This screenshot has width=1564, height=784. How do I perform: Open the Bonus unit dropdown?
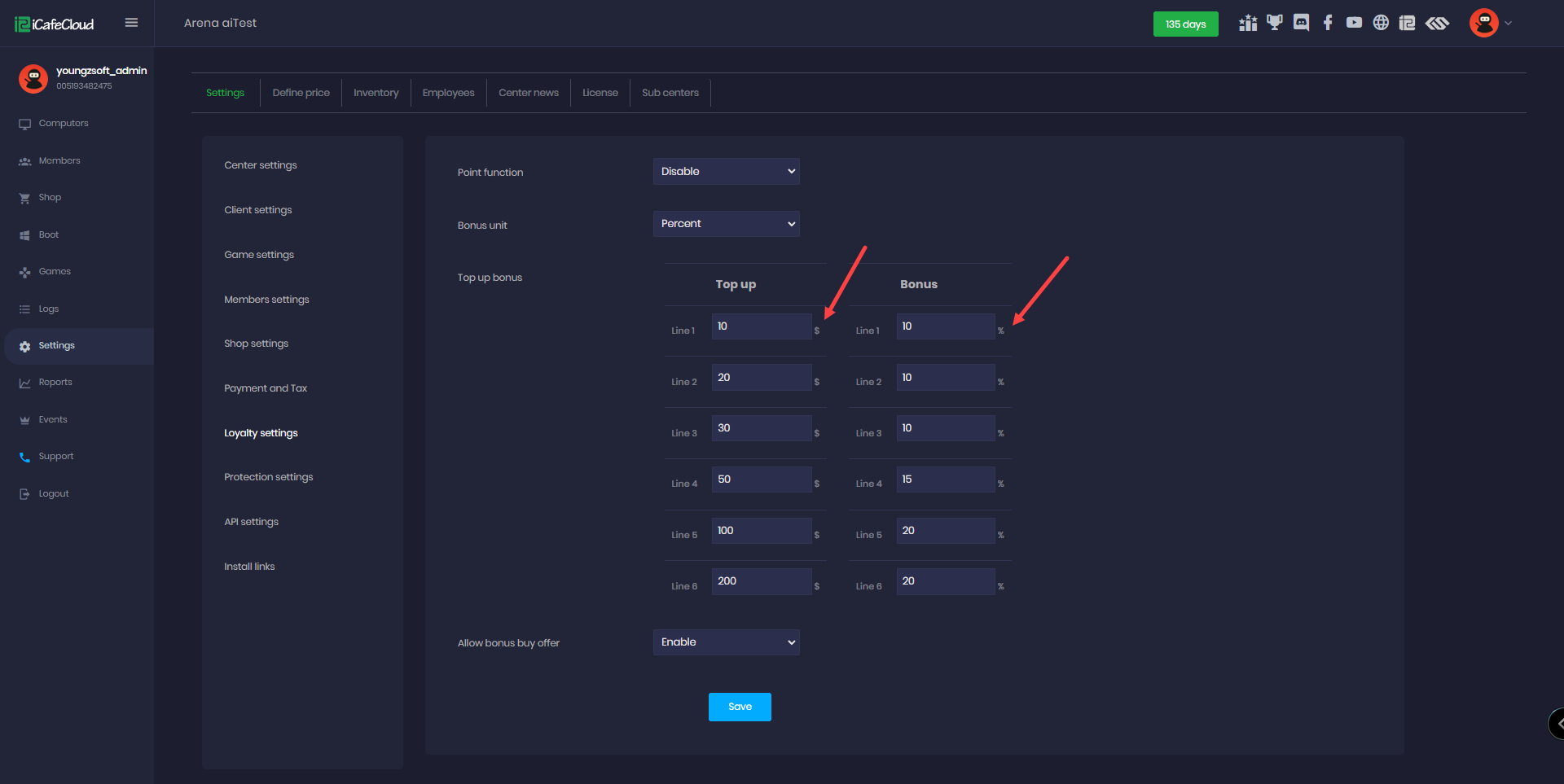(x=726, y=224)
